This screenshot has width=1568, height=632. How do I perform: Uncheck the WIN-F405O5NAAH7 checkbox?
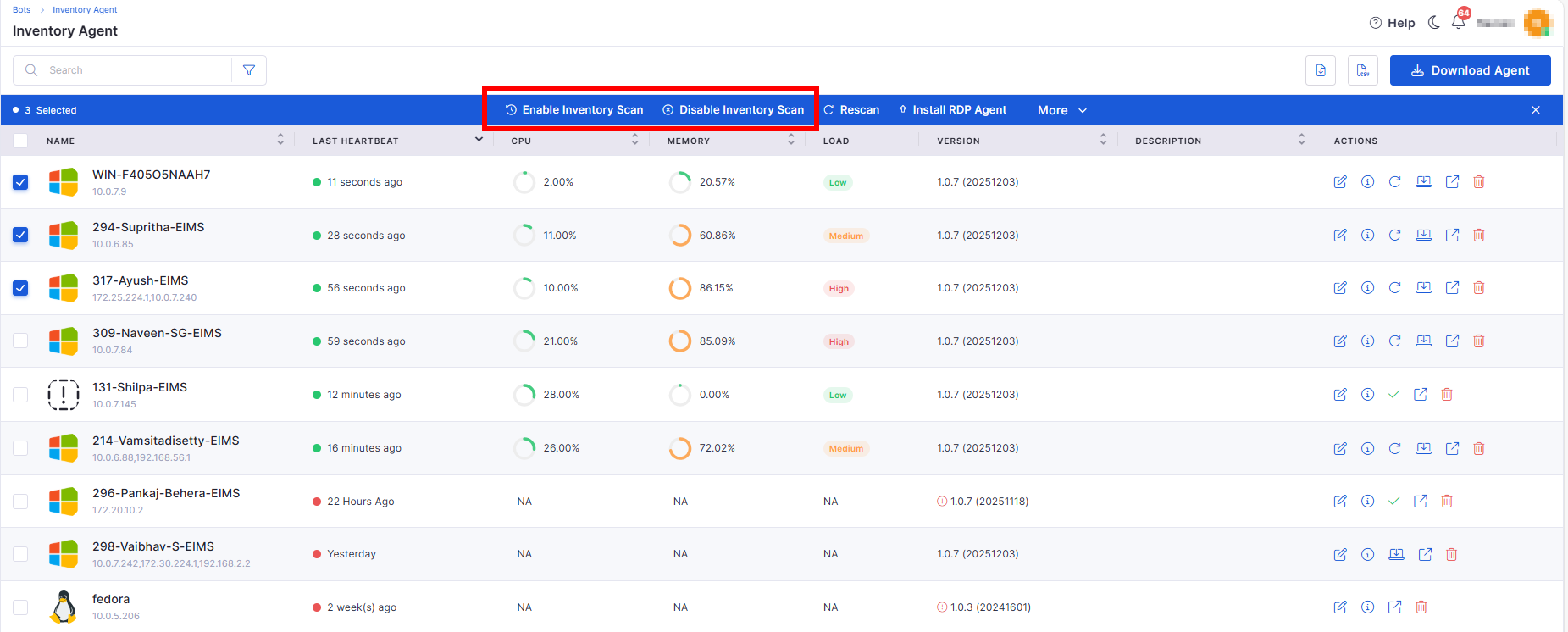(20, 182)
